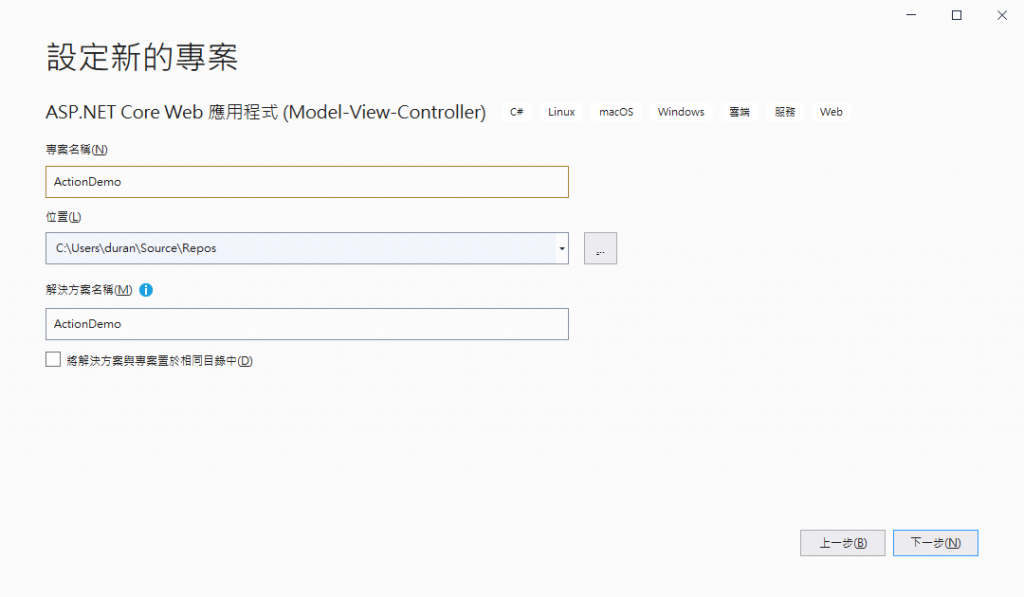Click the browse location ellipsis button
This screenshot has height=597, width=1024.
pyautogui.click(x=600, y=248)
